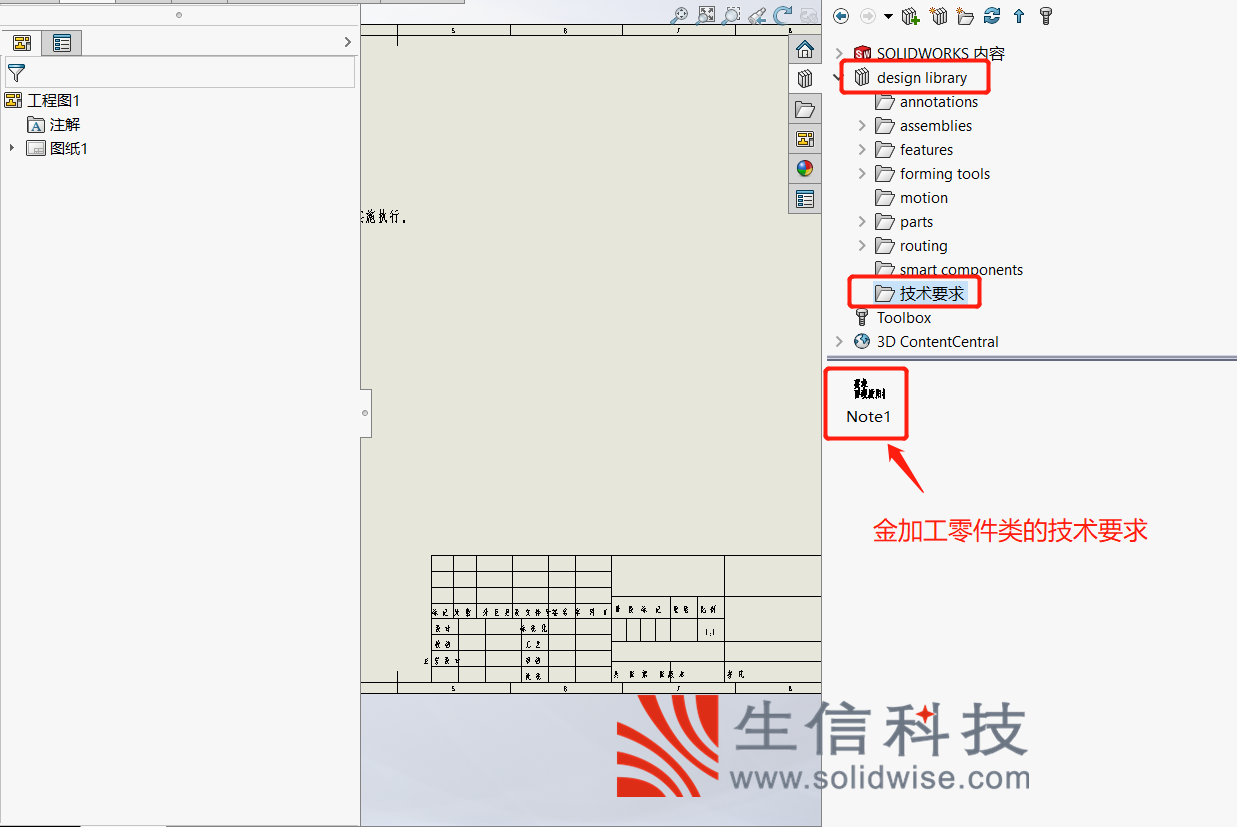Screen dimensions: 1237x827
Task: Expand the features folder
Action: pos(862,150)
